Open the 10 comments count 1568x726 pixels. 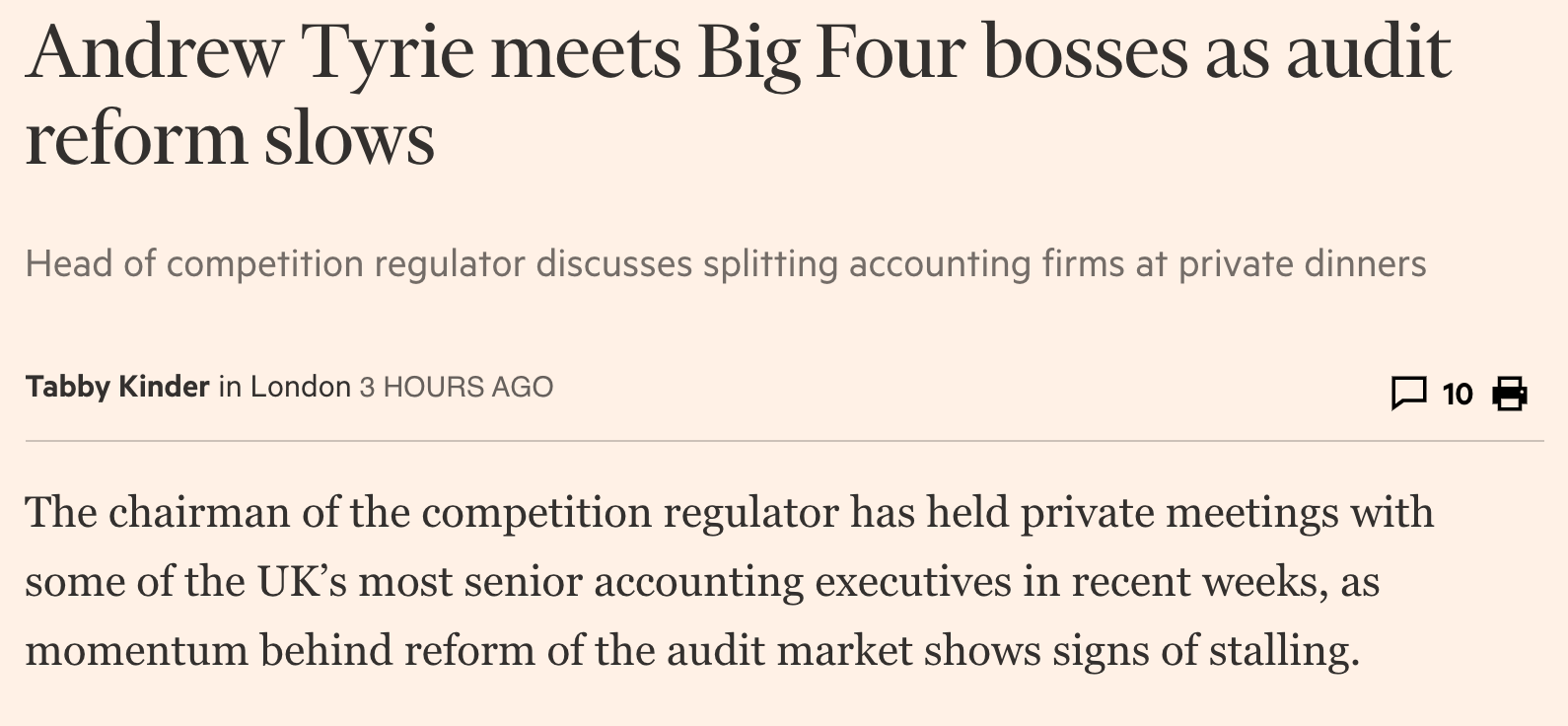coord(1457,394)
